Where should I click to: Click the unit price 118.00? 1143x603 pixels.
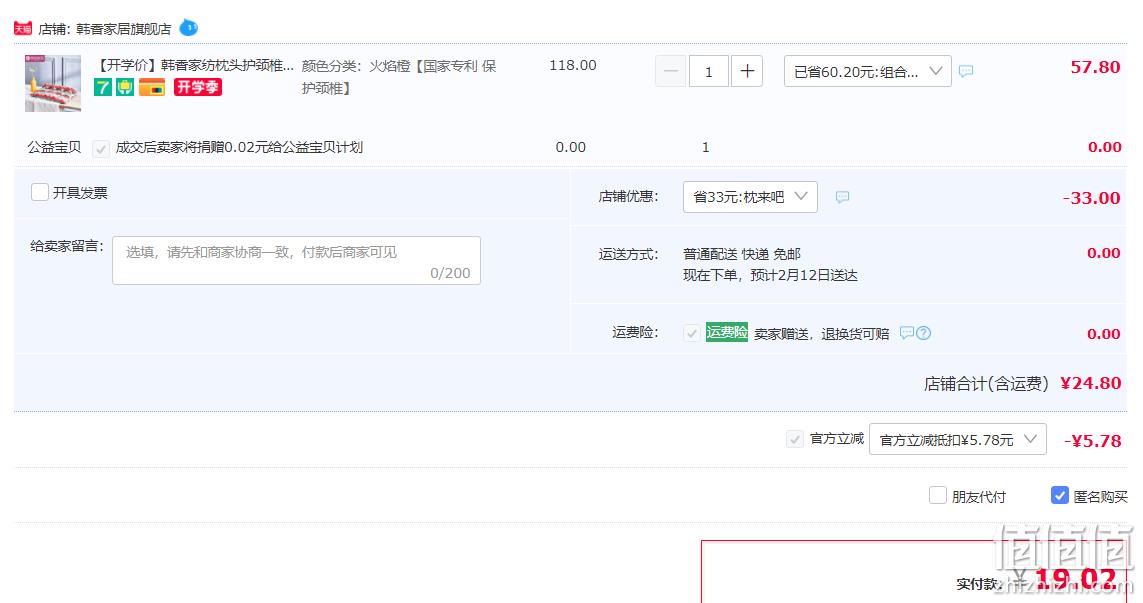572,66
